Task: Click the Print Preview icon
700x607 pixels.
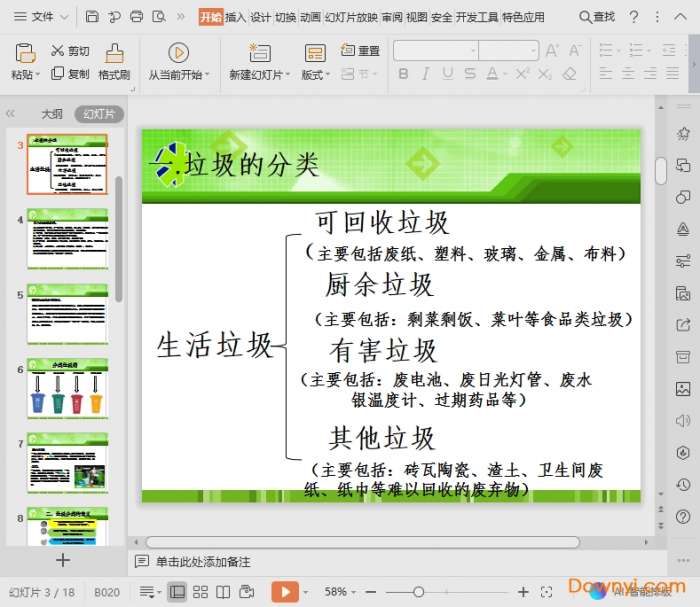Action: (159, 17)
